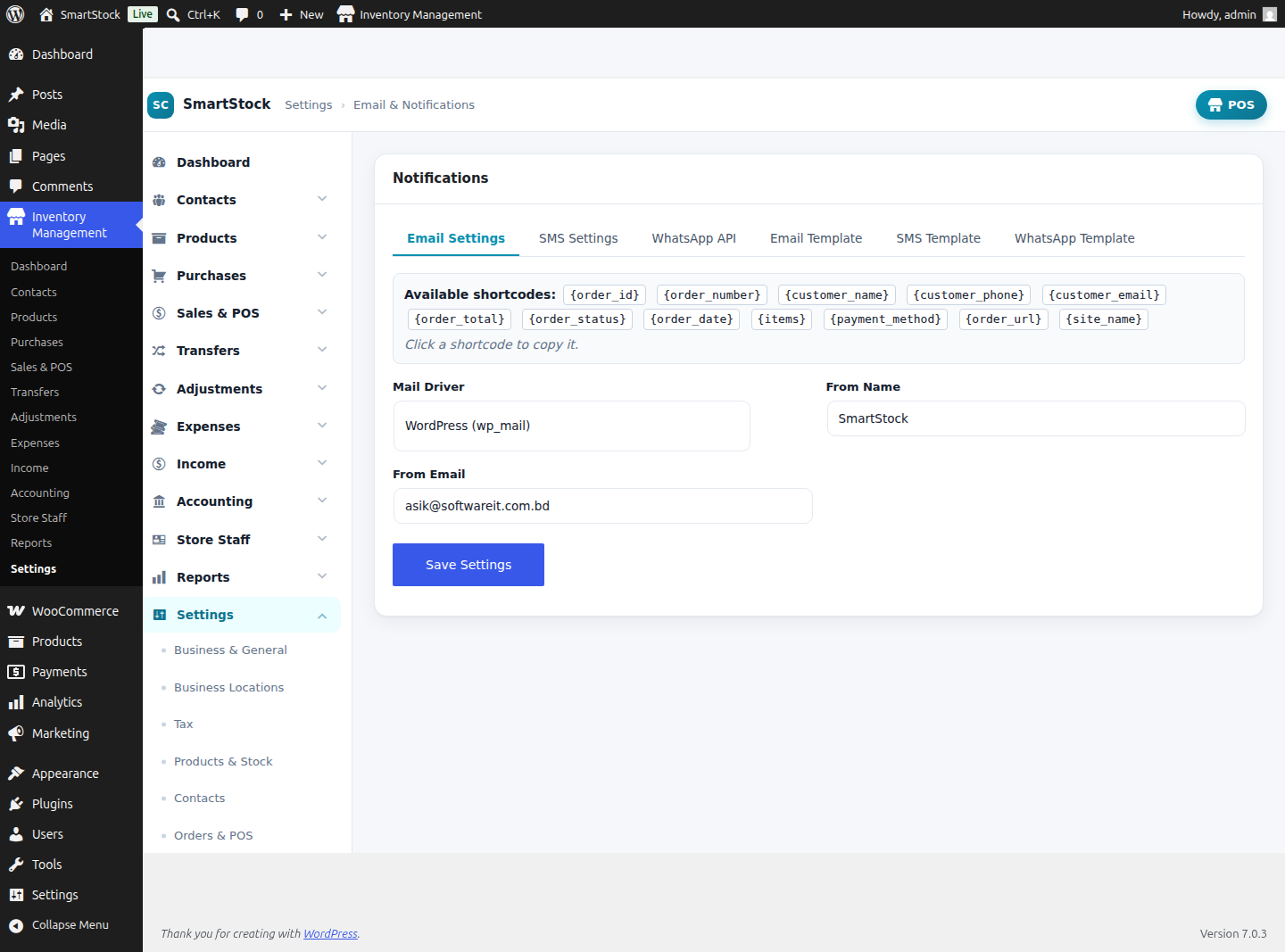
Task: Click the WordPress logo in admin bar
Action: coord(15,14)
